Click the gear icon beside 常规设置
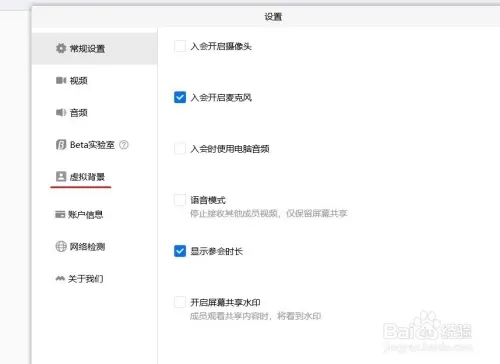 61,48
